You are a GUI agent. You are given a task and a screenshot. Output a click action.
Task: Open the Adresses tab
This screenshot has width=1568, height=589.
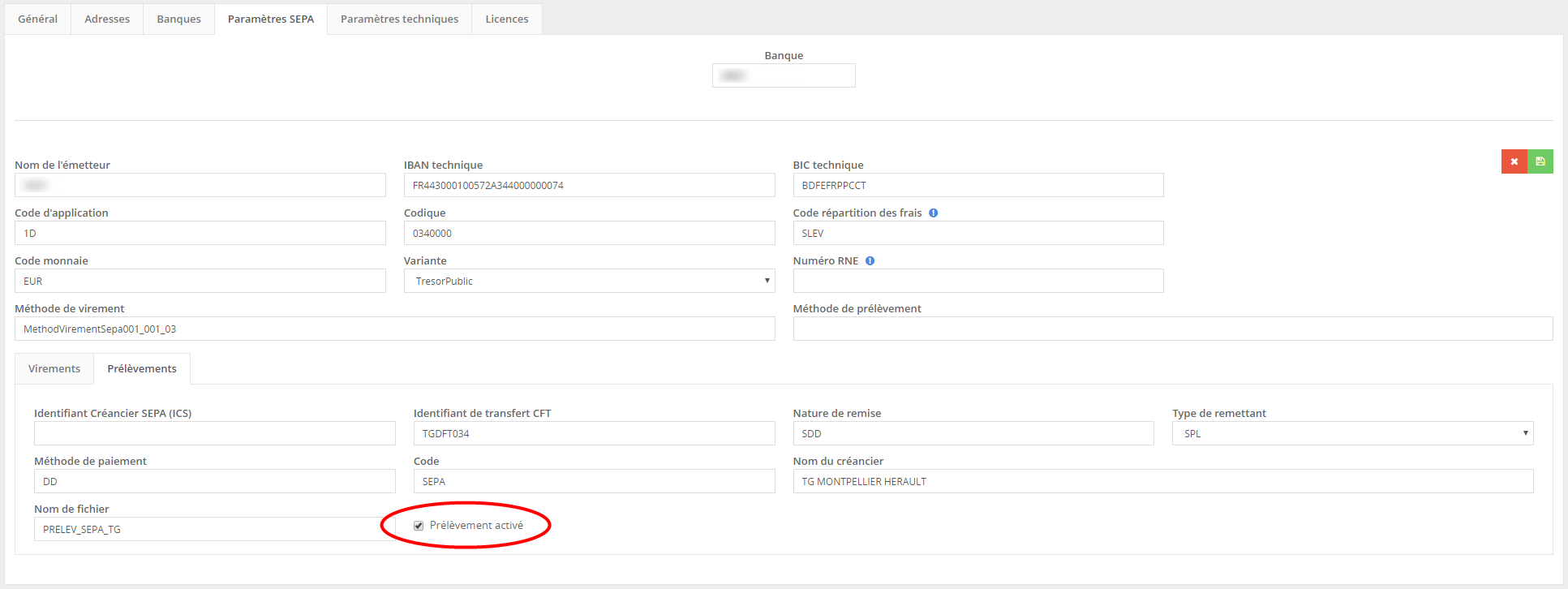click(107, 19)
